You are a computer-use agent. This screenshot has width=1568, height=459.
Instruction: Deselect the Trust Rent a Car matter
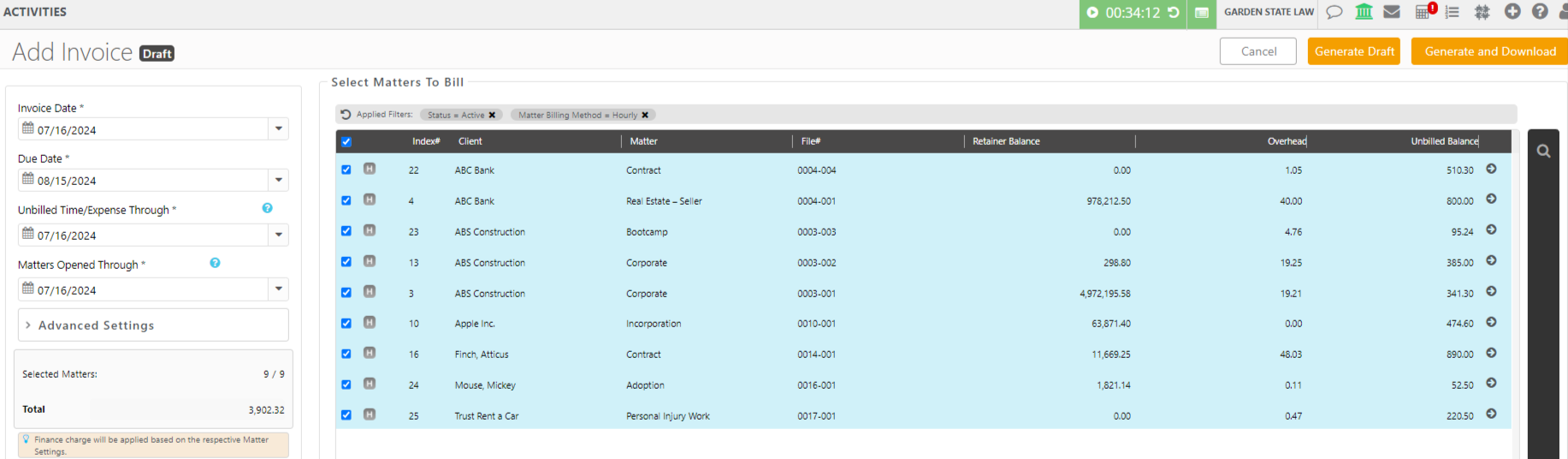pyautogui.click(x=346, y=415)
